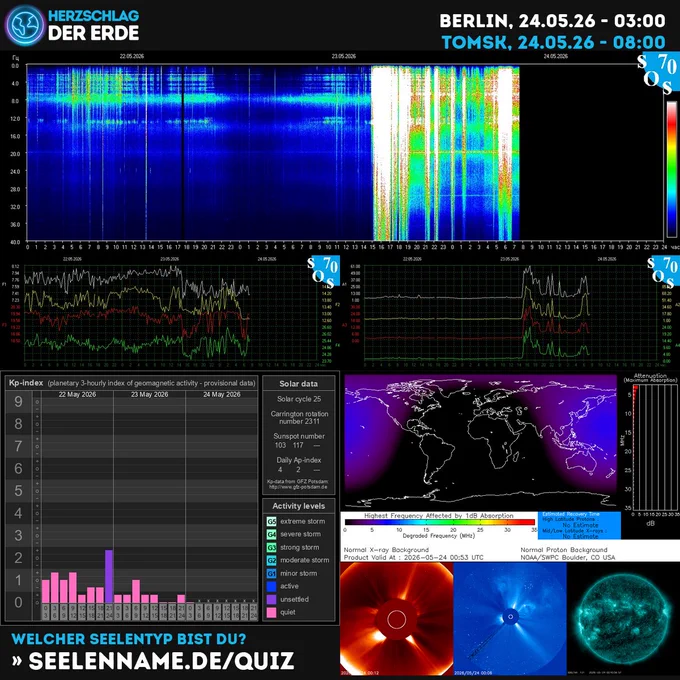Screen dimensions: 680x680
Task: Click the 'Sunspot number' label
Action: (299, 436)
